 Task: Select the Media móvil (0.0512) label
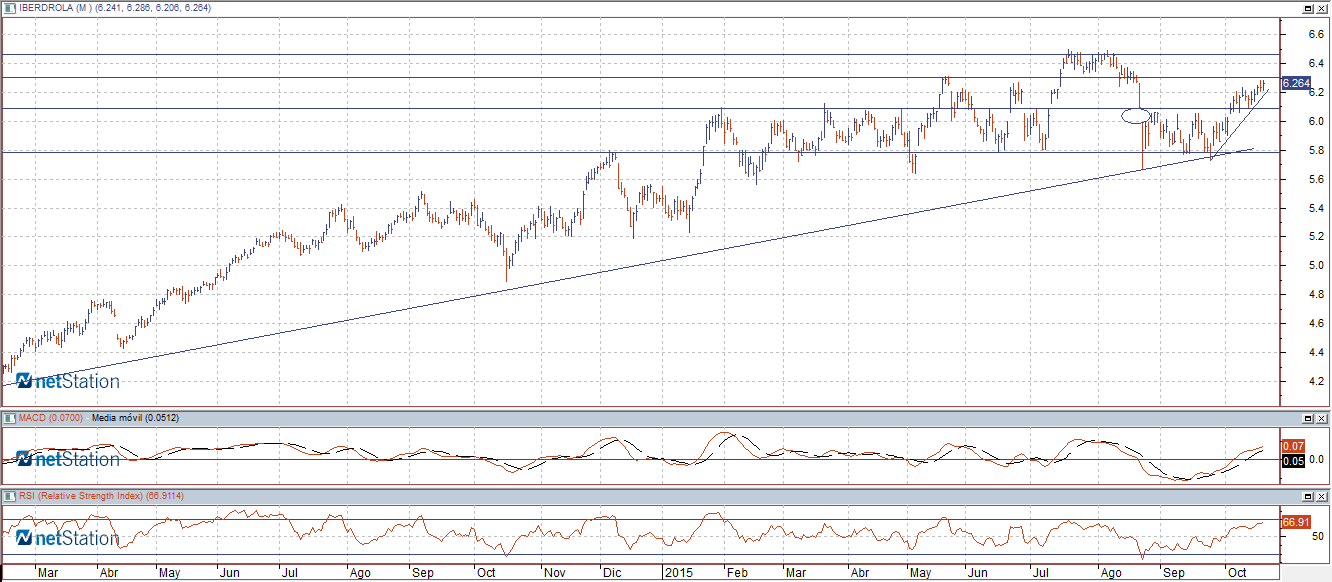coord(134,417)
